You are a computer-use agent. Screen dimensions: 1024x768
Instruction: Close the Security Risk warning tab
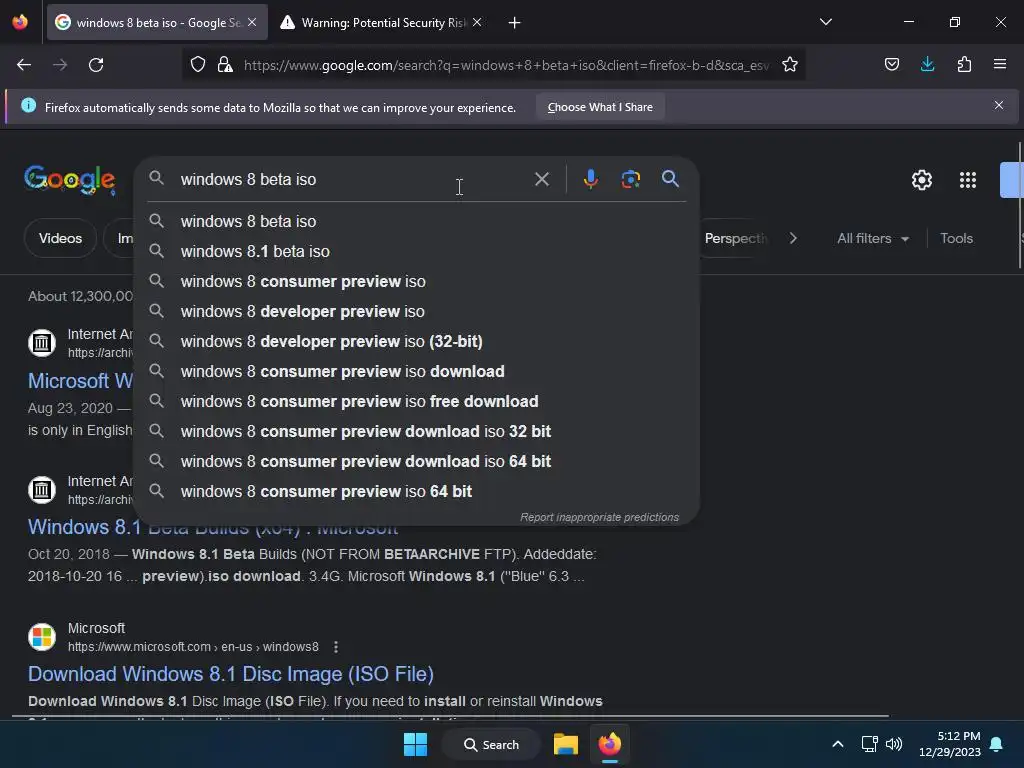click(477, 22)
